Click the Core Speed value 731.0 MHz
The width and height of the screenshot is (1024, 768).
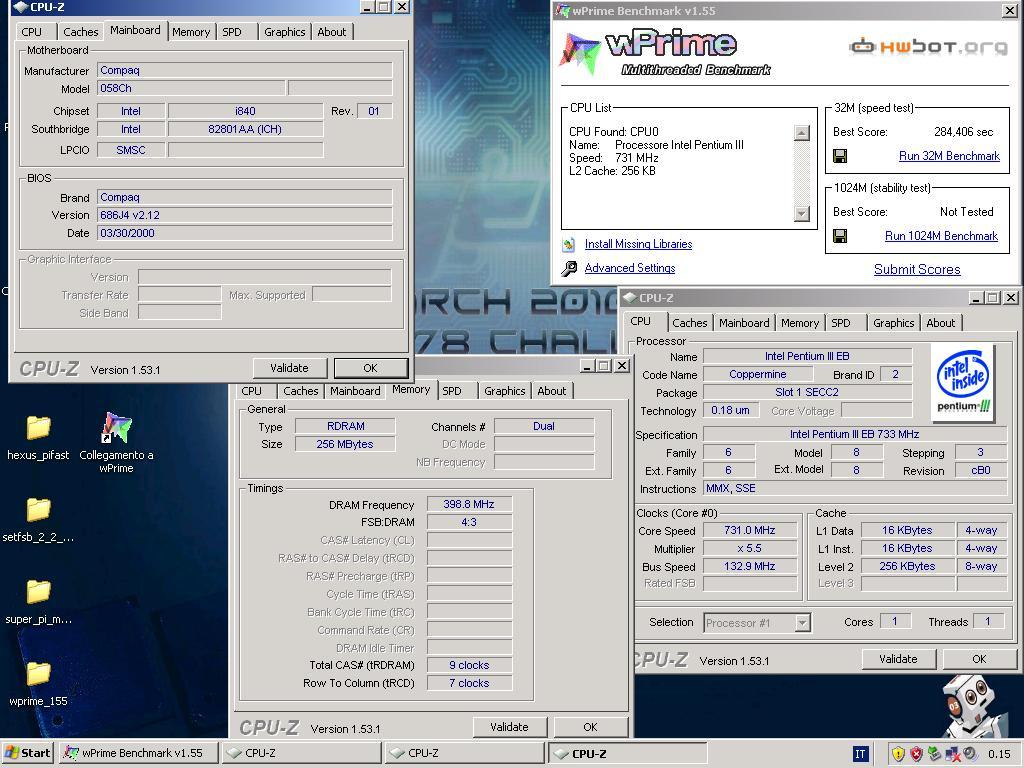(x=750, y=530)
